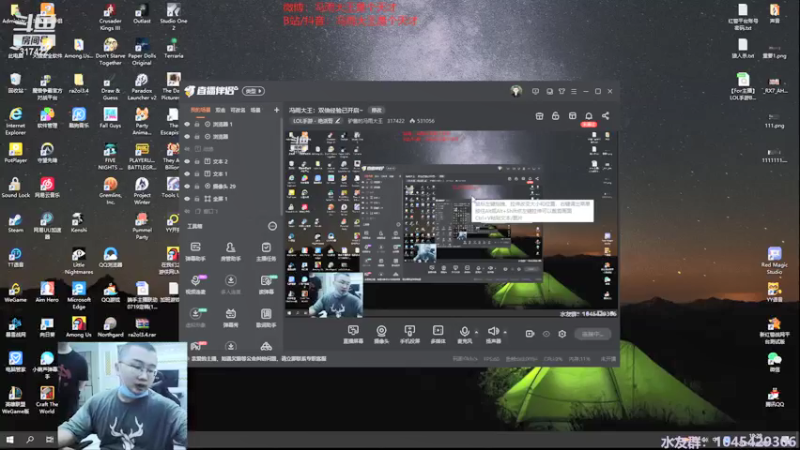Viewport: 800px width, 450px height.
Task: Toggle lock on source 摄像头 29
Action: [197, 186]
